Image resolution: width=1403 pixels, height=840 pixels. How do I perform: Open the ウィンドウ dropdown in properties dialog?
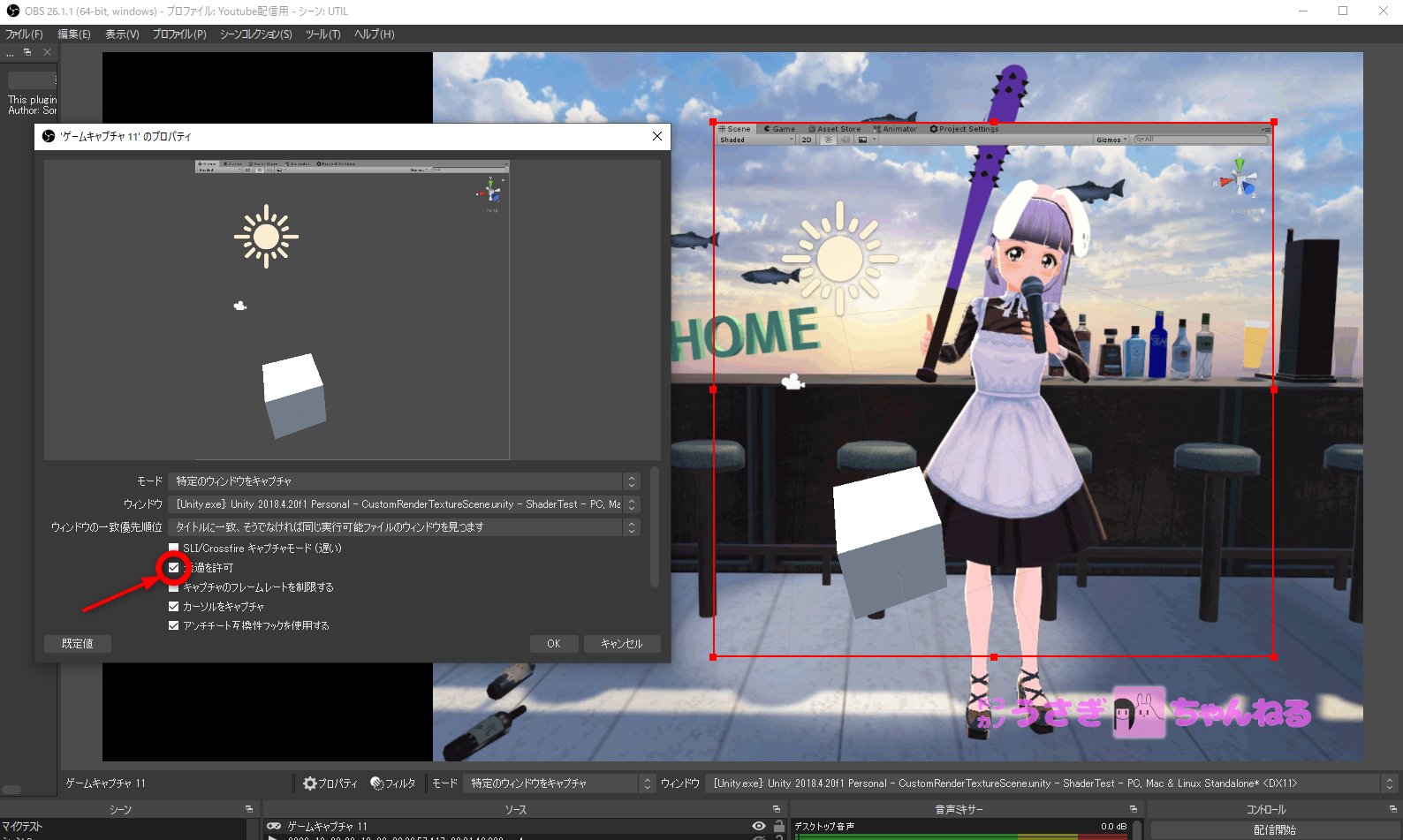(404, 504)
